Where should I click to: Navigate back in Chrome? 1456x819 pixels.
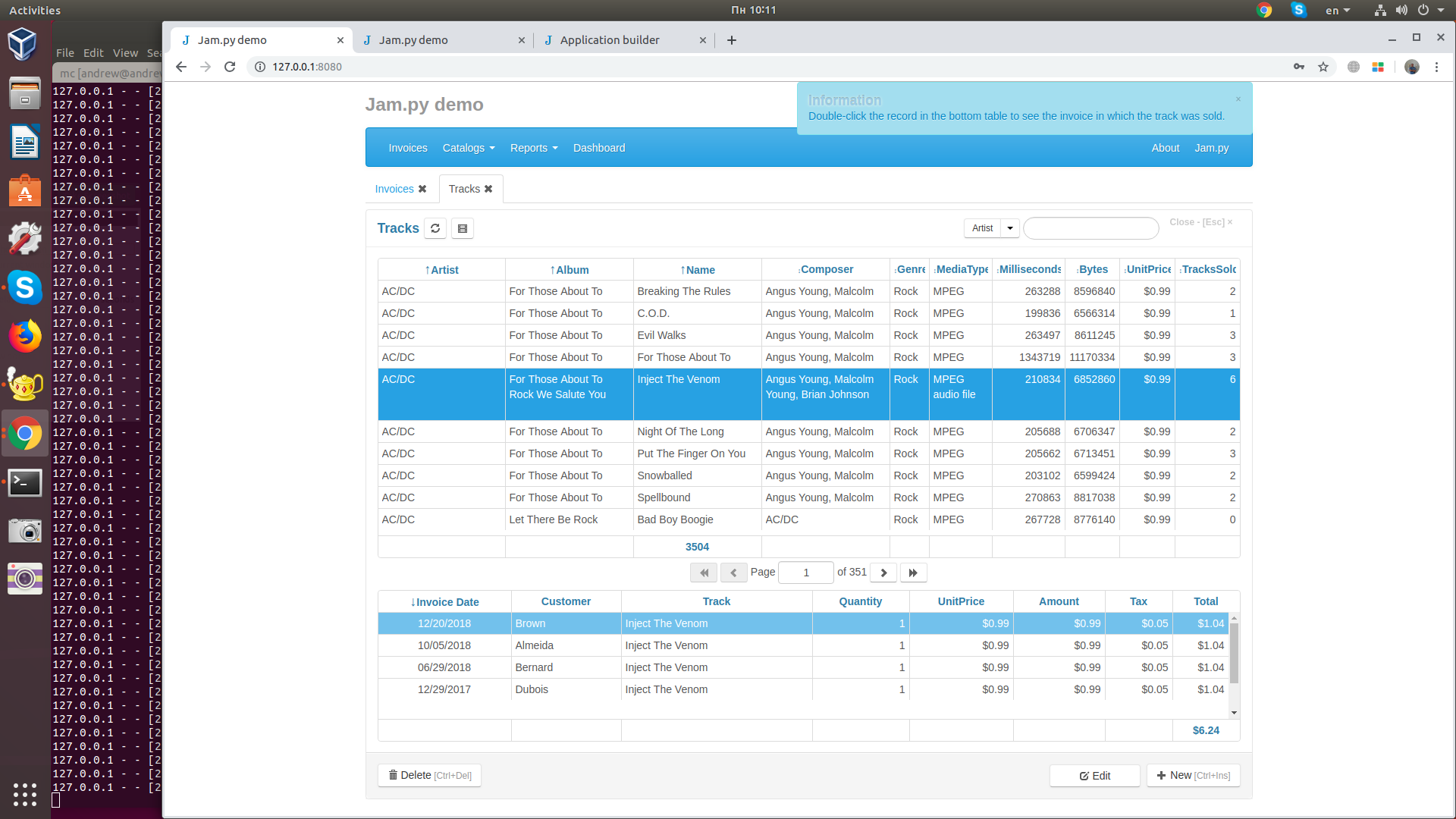click(181, 67)
